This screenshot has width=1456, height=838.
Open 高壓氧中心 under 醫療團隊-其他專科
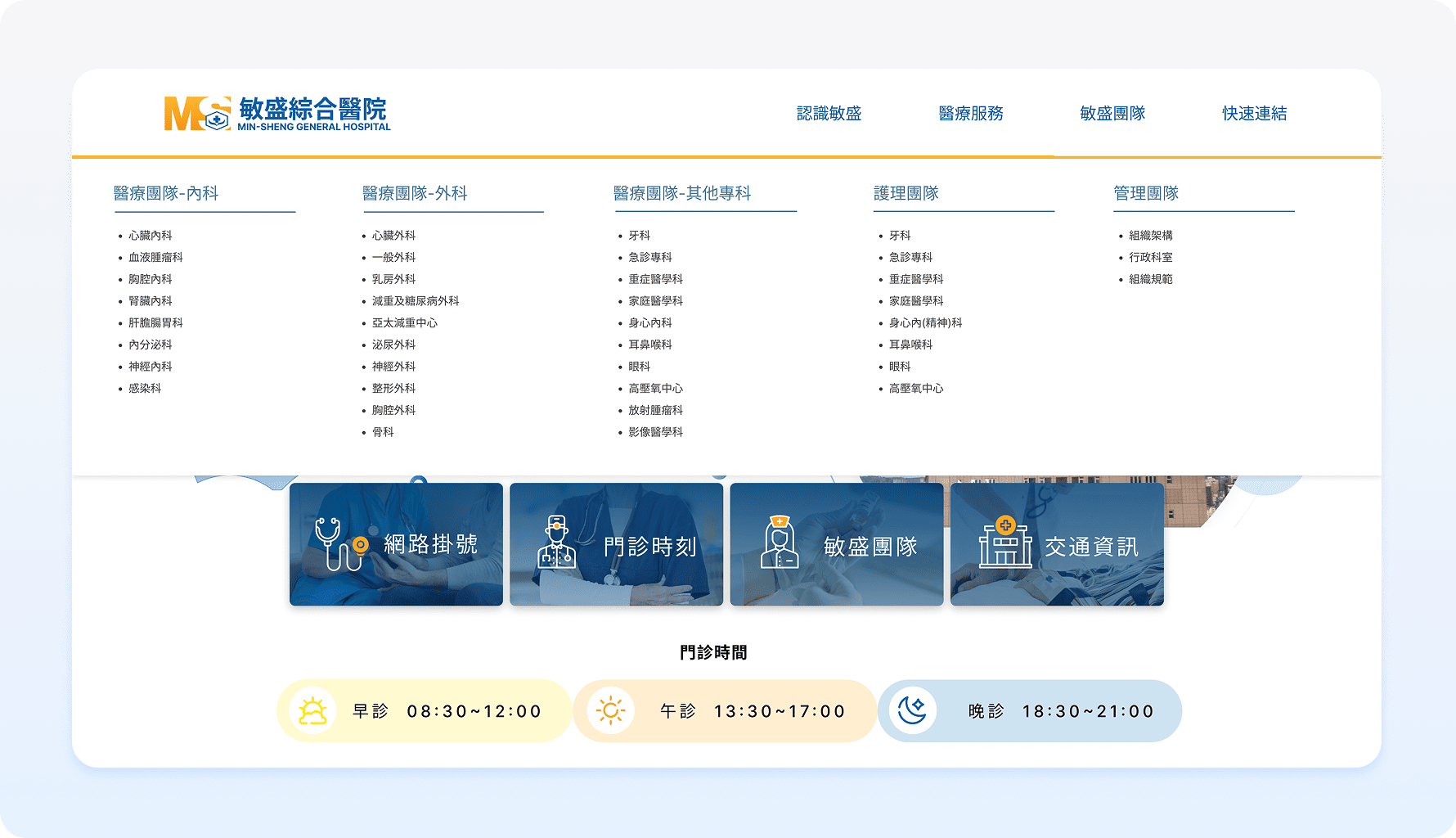coord(656,389)
